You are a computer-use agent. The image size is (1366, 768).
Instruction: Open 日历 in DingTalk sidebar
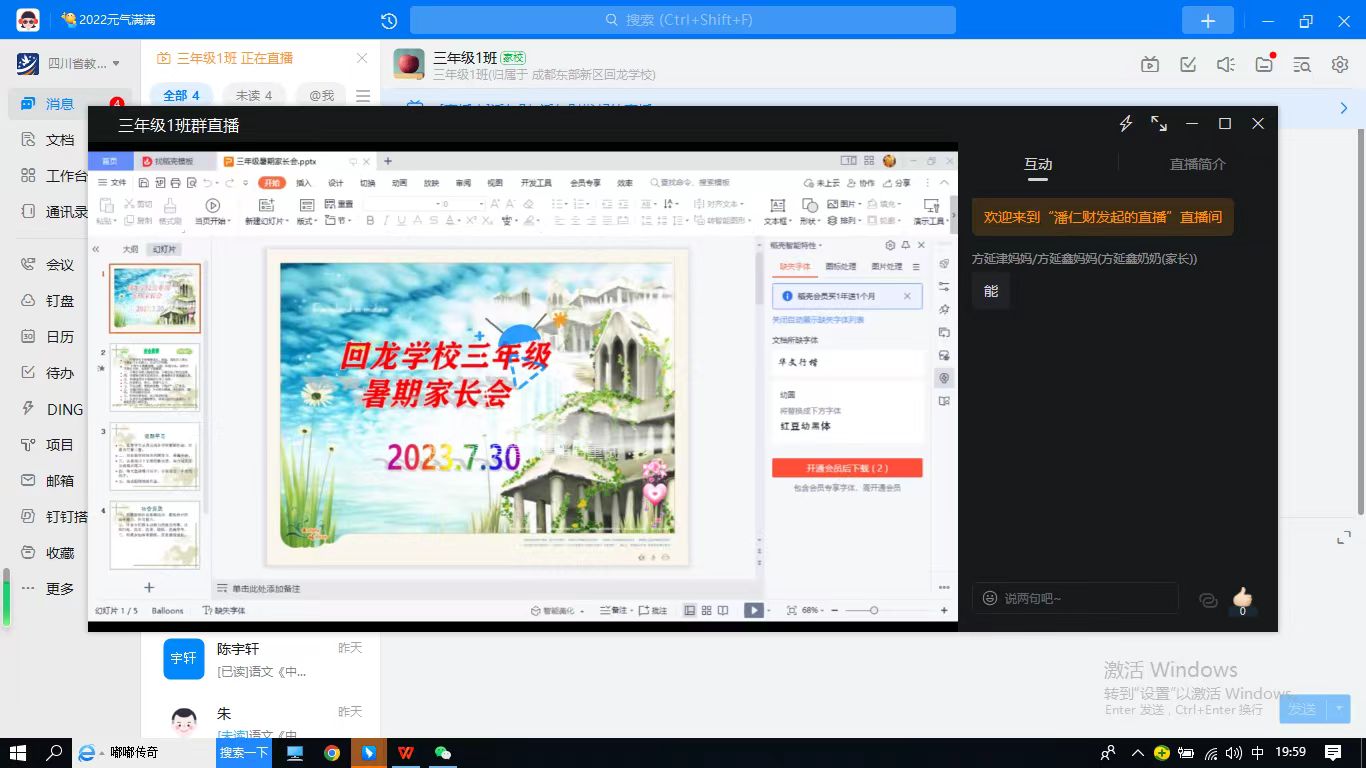coord(60,337)
